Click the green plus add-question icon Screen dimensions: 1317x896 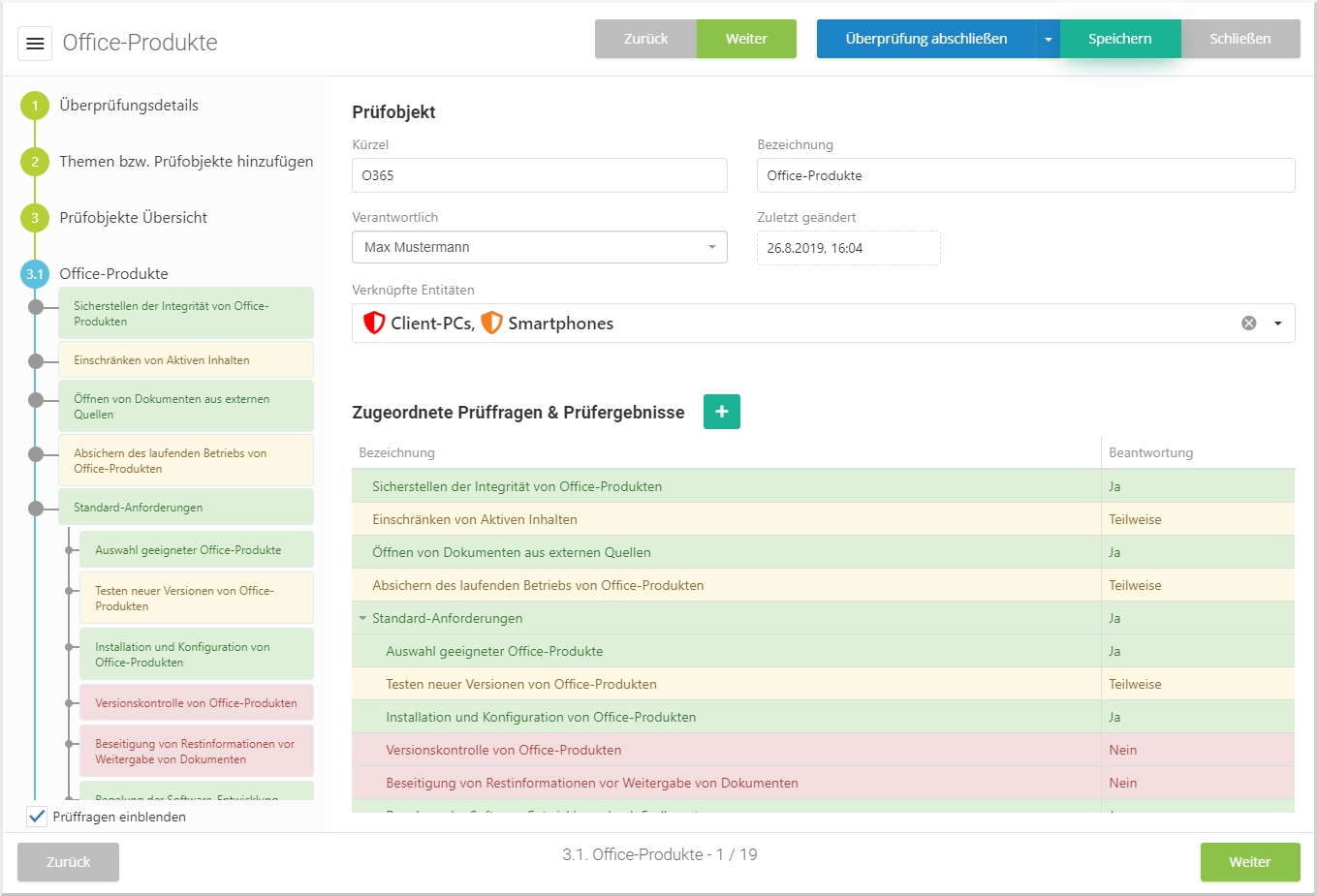(x=721, y=412)
